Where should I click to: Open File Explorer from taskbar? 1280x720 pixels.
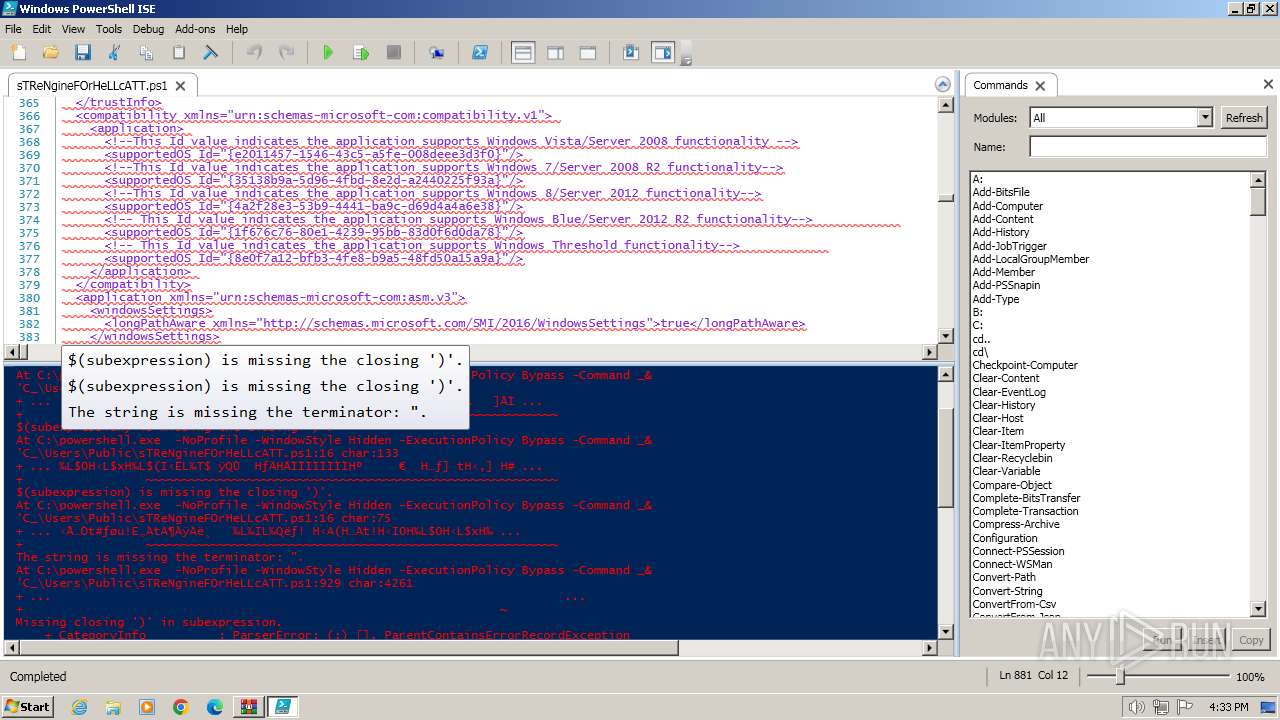pos(113,707)
